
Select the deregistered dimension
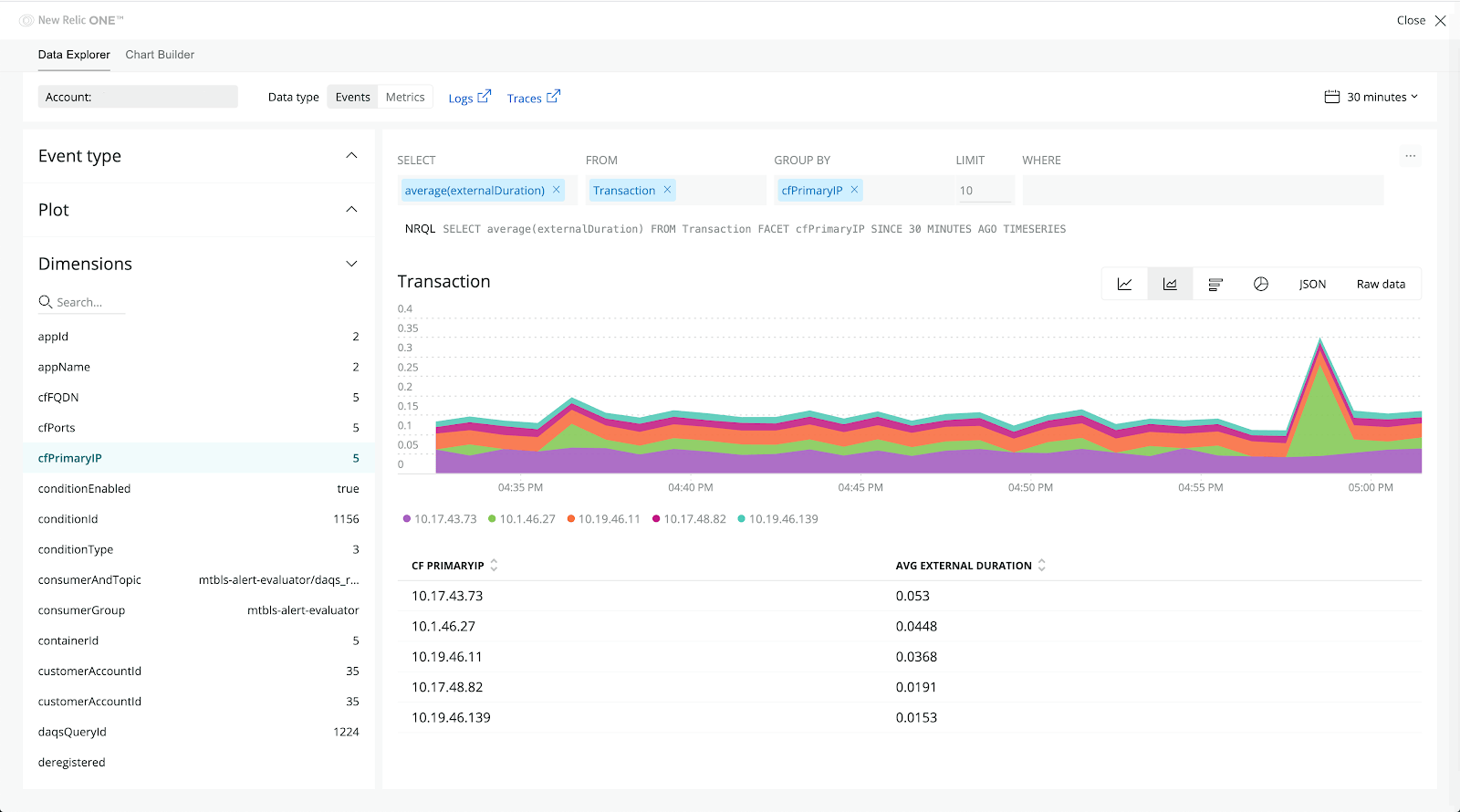[199, 762]
